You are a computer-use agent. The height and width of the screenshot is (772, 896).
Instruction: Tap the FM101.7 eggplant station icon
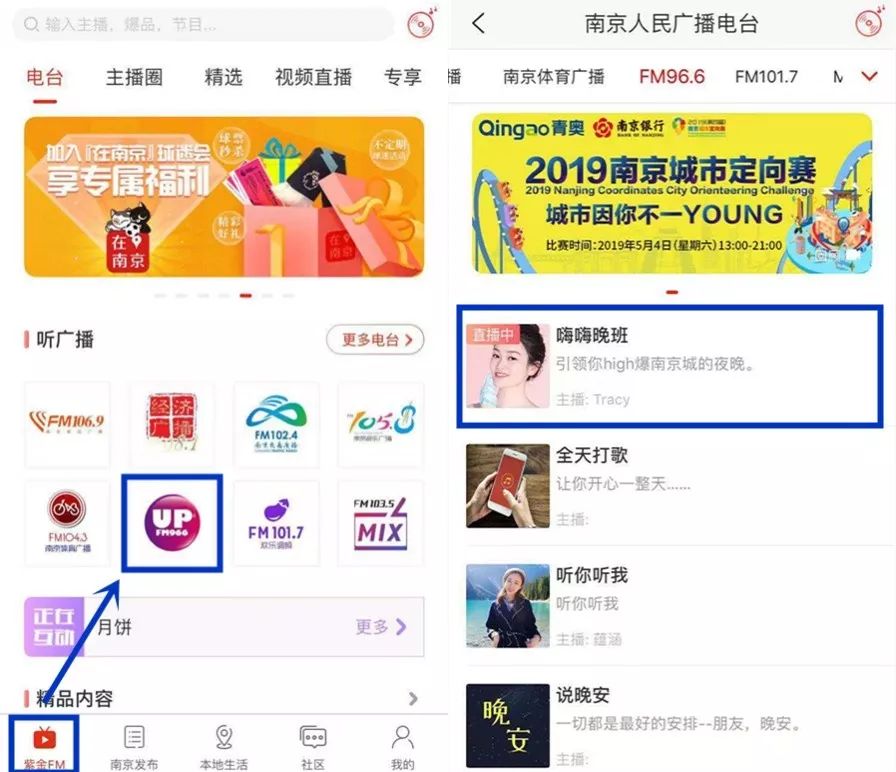pyautogui.click(x=277, y=523)
